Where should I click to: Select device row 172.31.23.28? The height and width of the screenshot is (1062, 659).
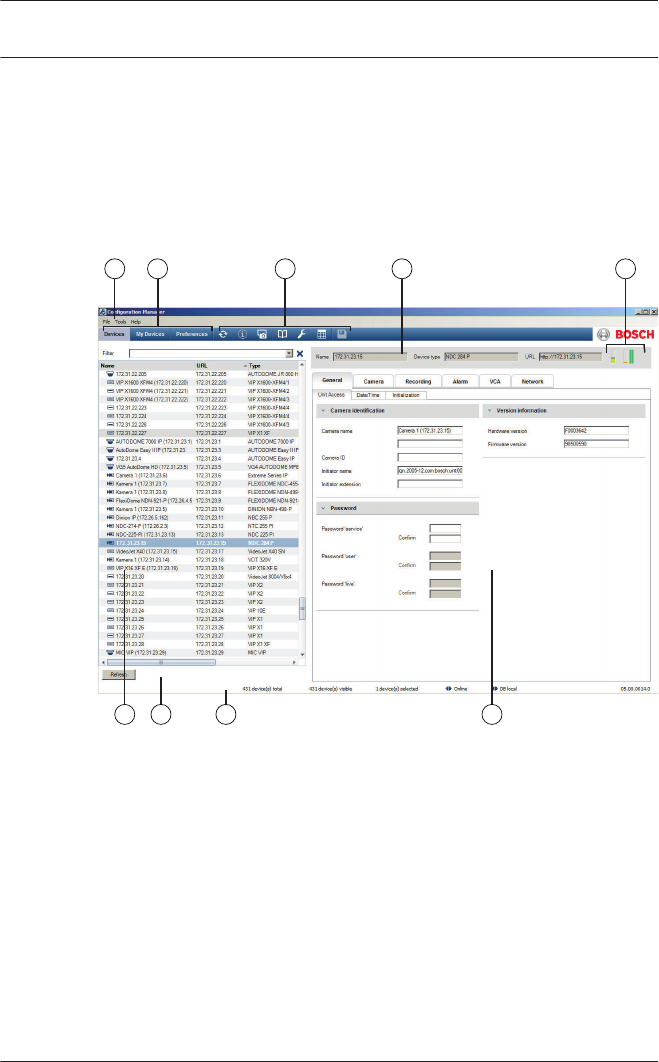tap(199, 644)
